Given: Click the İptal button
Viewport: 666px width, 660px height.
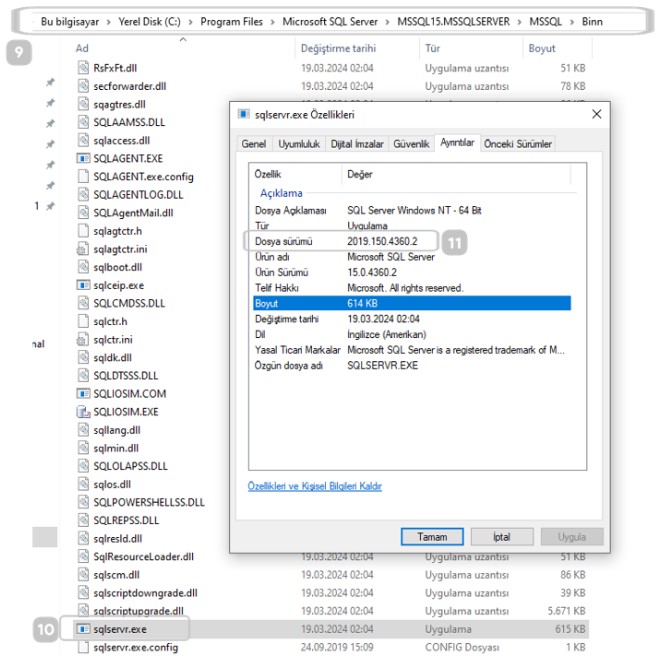Looking at the screenshot, I should (x=501, y=537).
